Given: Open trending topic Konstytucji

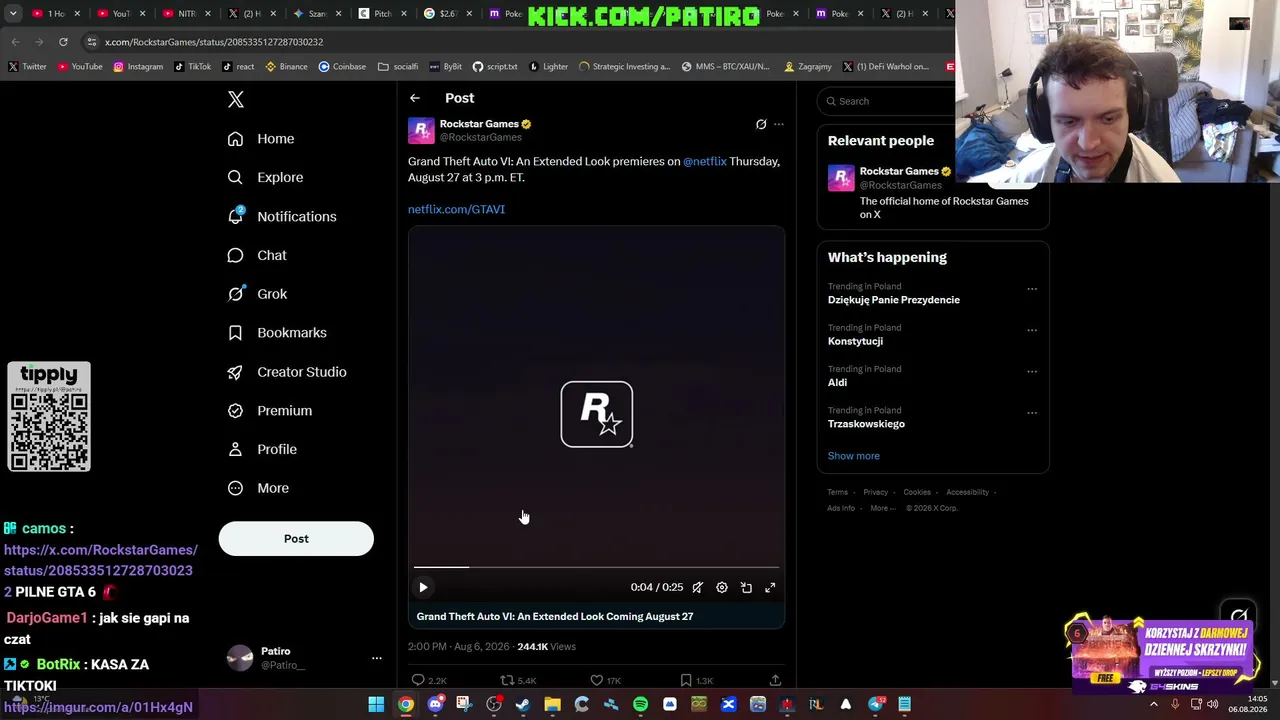Looking at the screenshot, I should 855,341.
